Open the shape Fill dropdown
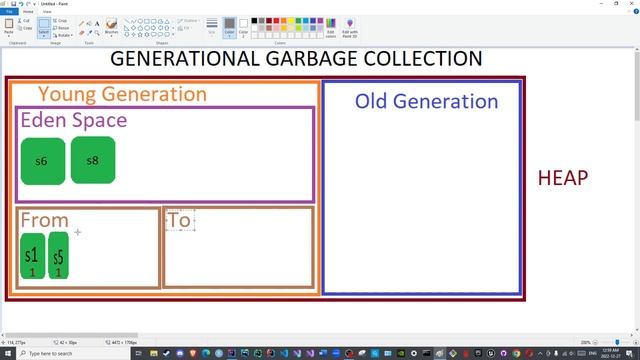 (x=184, y=28)
